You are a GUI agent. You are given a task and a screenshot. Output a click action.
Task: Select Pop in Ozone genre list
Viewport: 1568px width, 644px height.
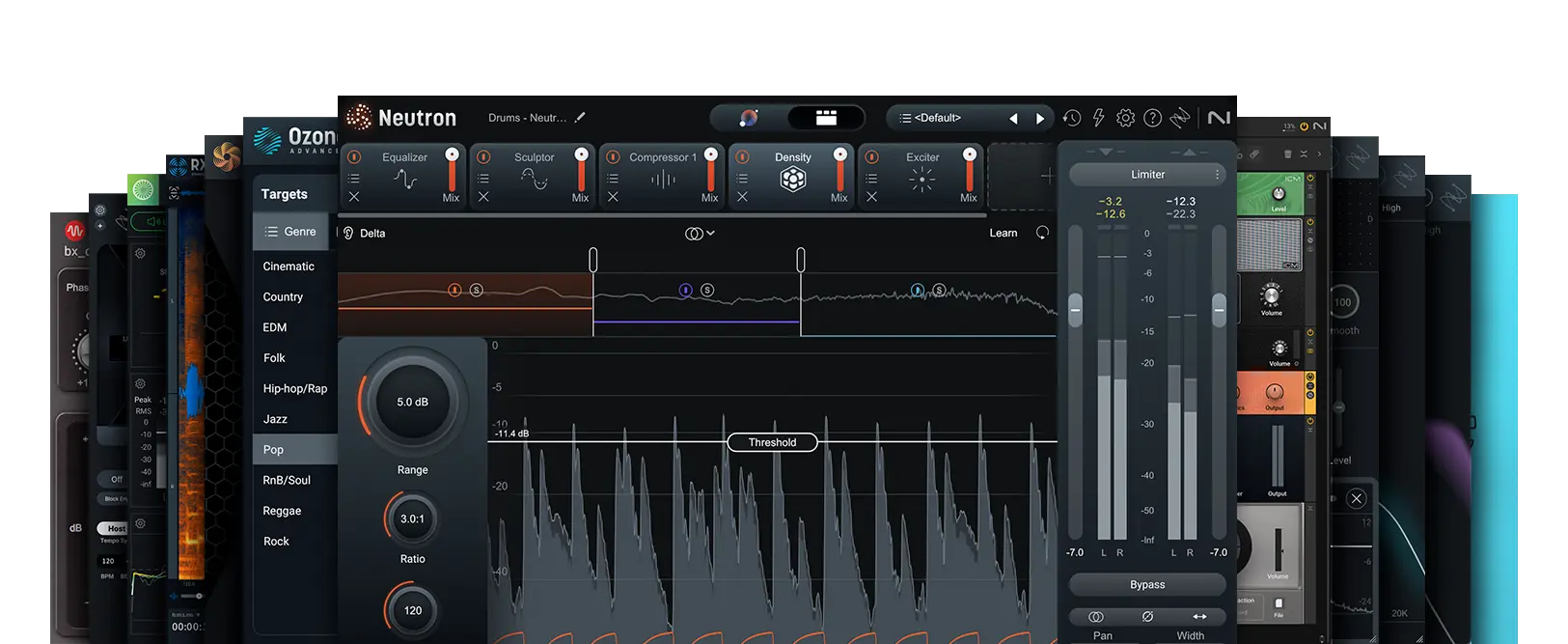pos(295,450)
